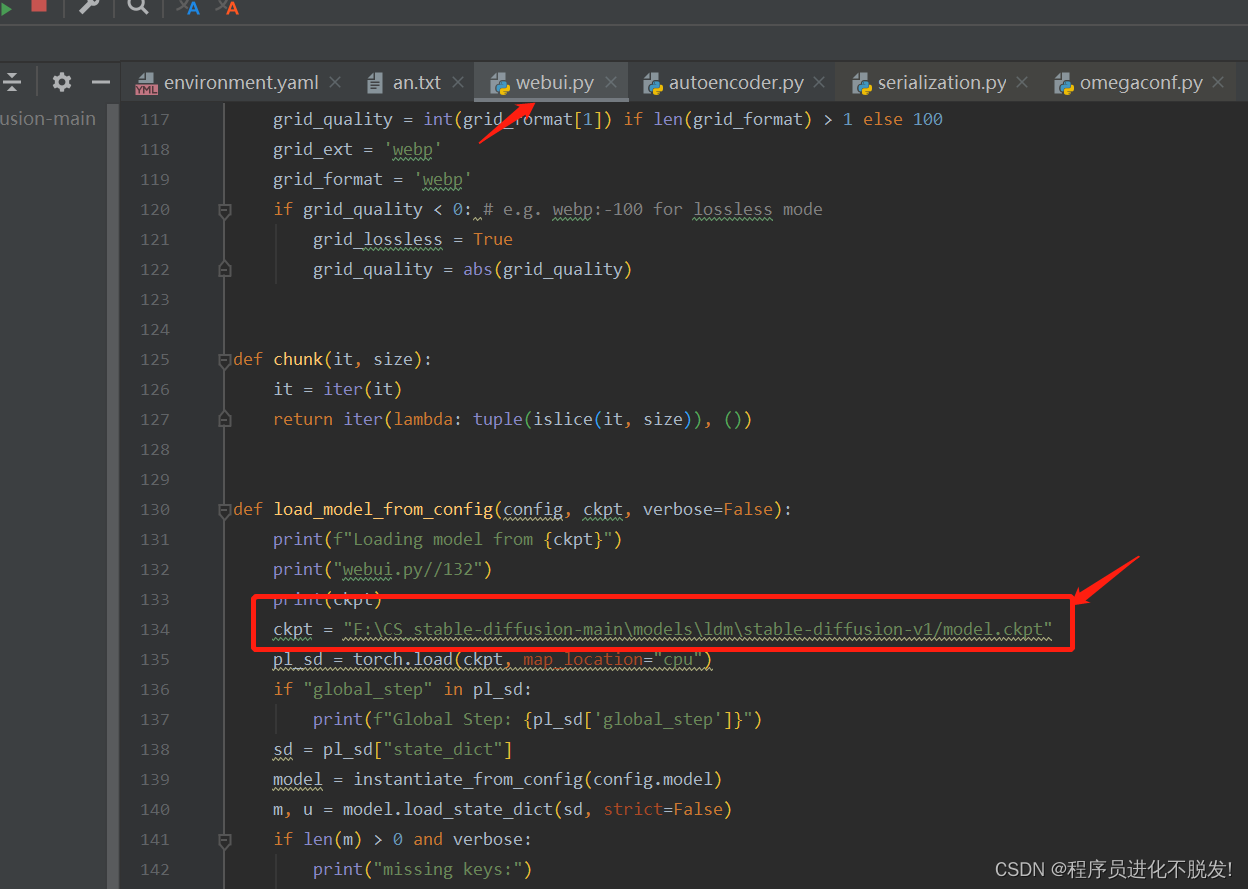Collapse all in the project panel
This screenshot has width=1248, height=889.
tap(12, 82)
